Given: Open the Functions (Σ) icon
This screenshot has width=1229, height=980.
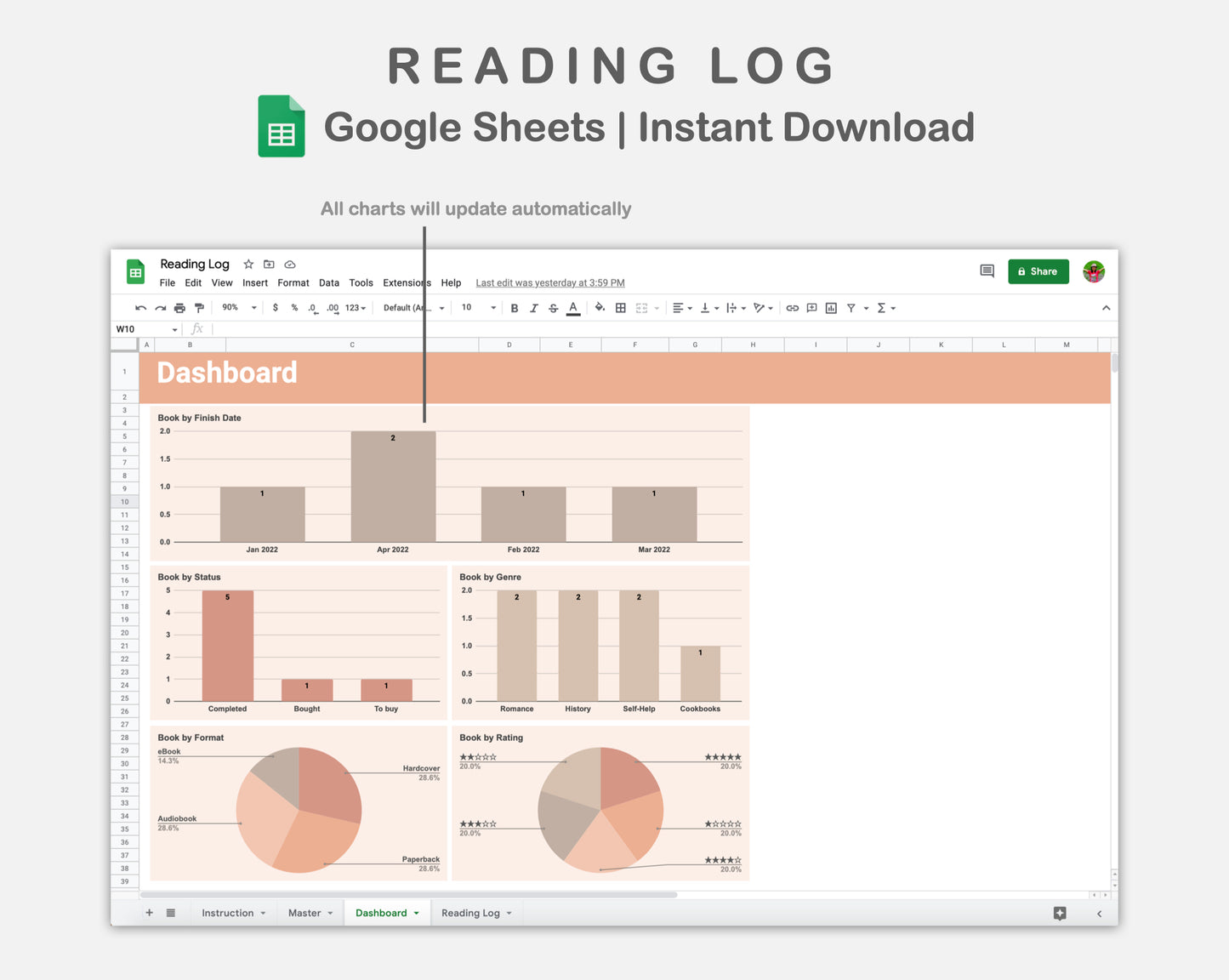Looking at the screenshot, I should click(x=883, y=307).
